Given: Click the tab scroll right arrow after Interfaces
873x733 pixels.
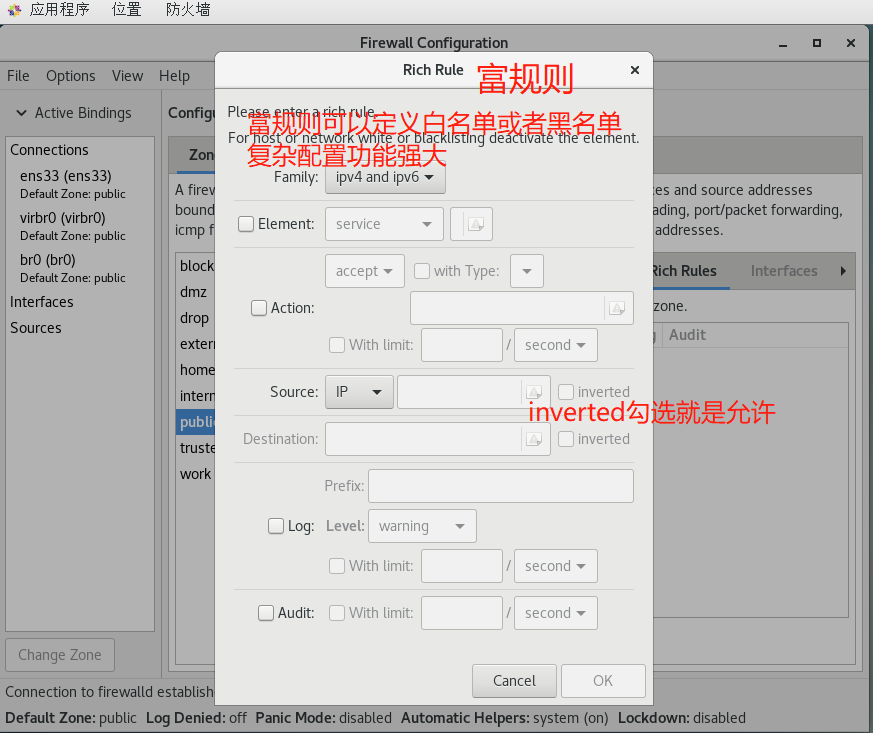Looking at the screenshot, I should click(x=843, y=271).
